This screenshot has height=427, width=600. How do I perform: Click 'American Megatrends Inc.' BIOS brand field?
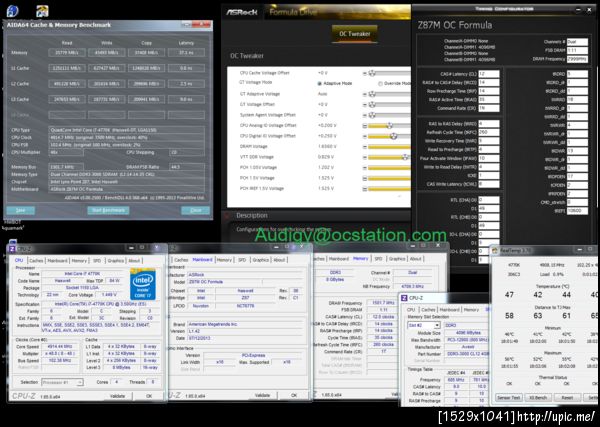pyautogui.click(x=245, y=324)
